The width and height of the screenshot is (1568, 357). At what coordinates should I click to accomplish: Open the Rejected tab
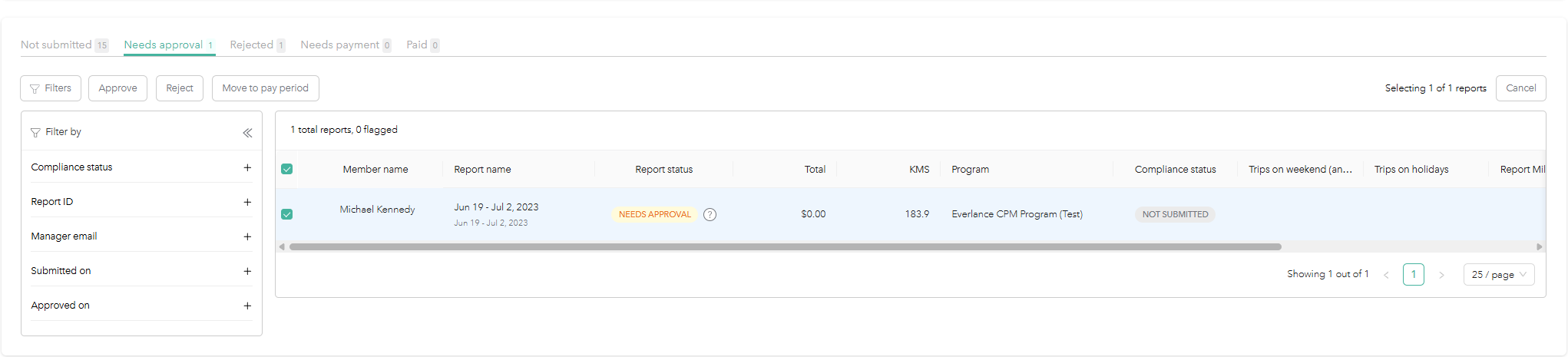pos(252,45)
